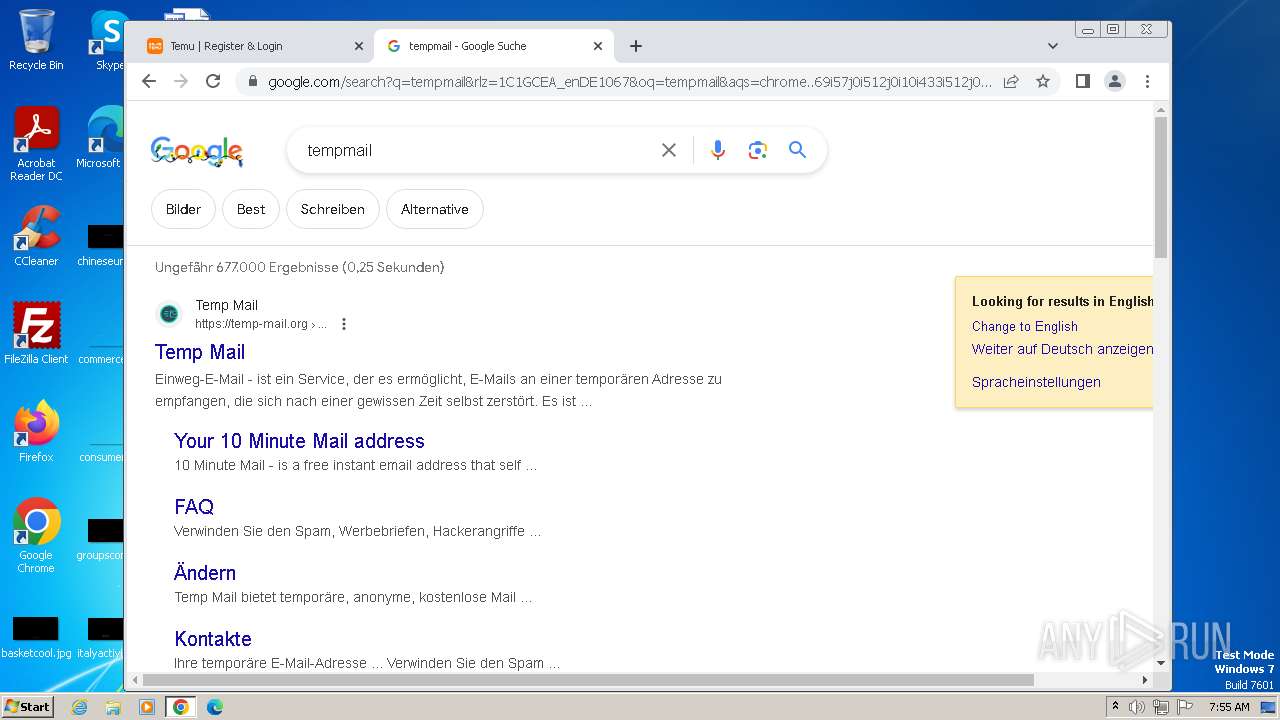
Task: Click the browser forward arrow
Action: pyautogui.click(x=181, y=81)
